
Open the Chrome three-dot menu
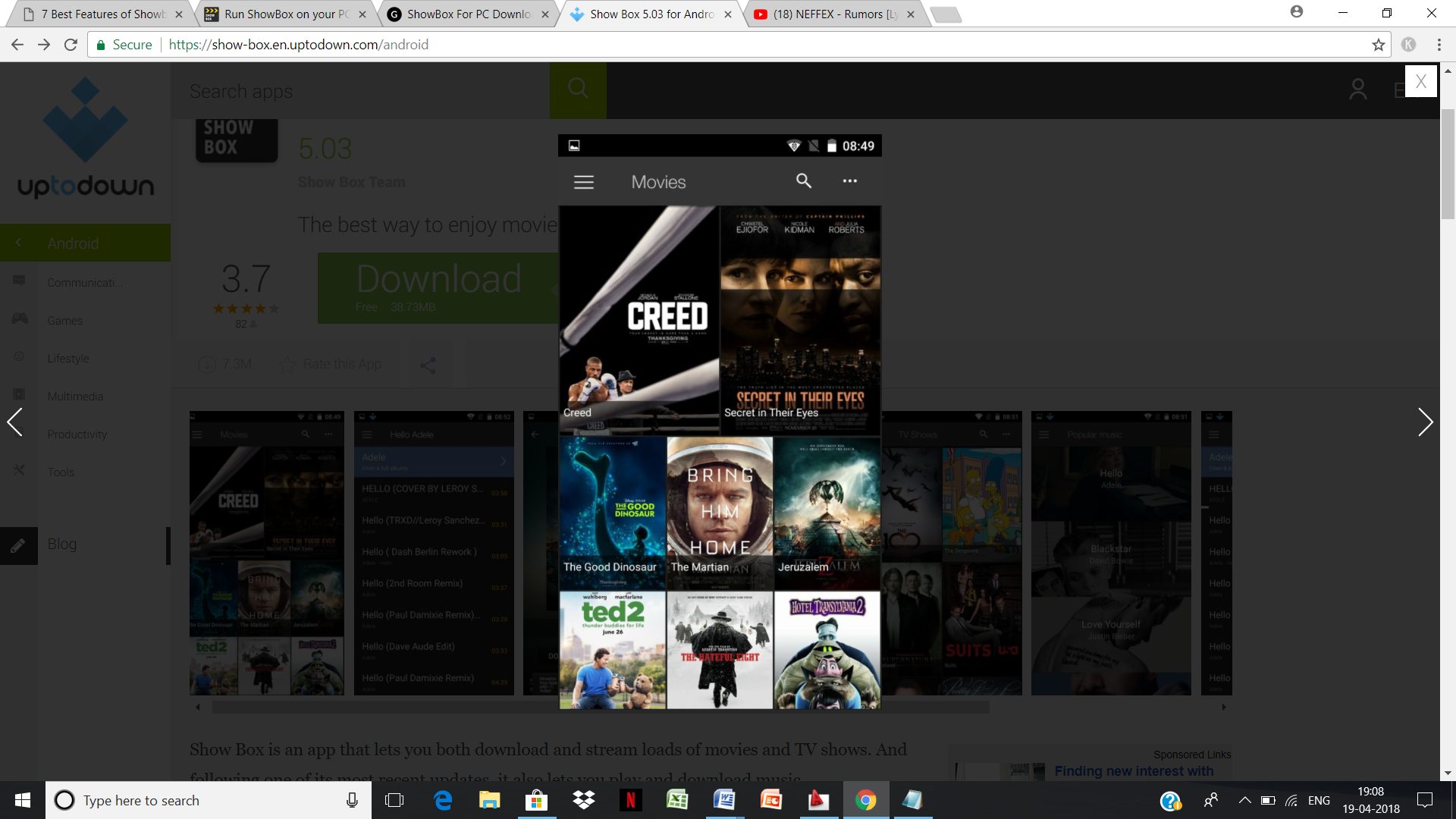coord(1439,45)
